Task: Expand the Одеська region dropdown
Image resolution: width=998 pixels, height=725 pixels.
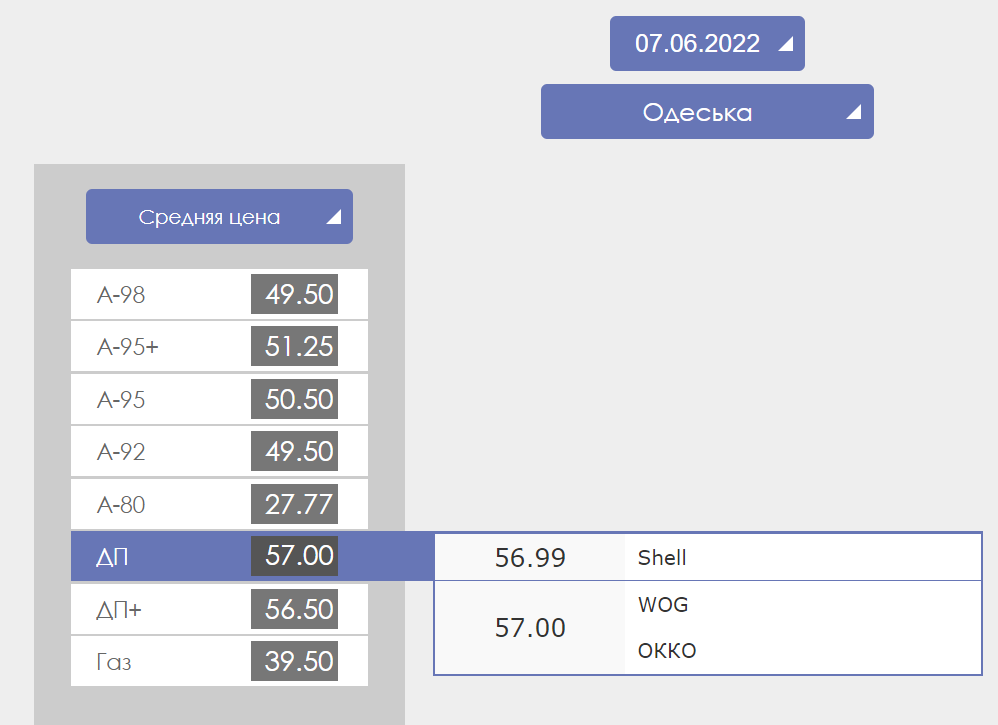Action: coord(706,112)
